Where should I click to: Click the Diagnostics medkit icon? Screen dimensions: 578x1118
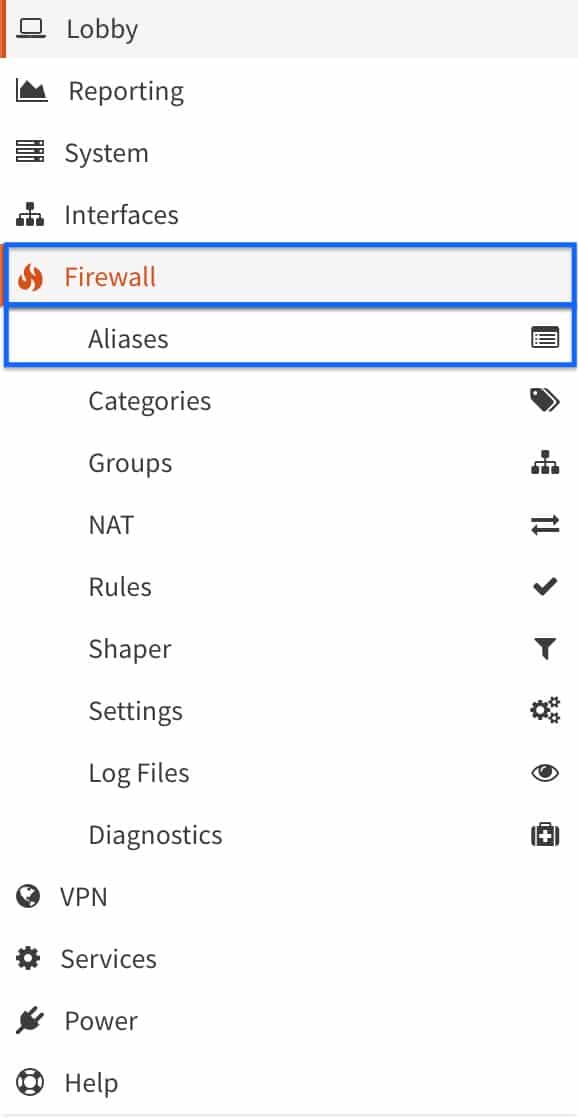545,834
